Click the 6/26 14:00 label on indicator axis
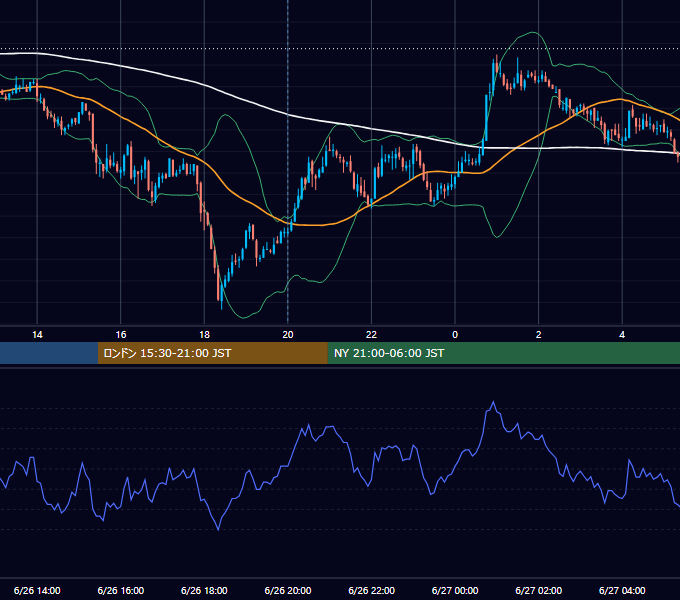 click(37, 590)
